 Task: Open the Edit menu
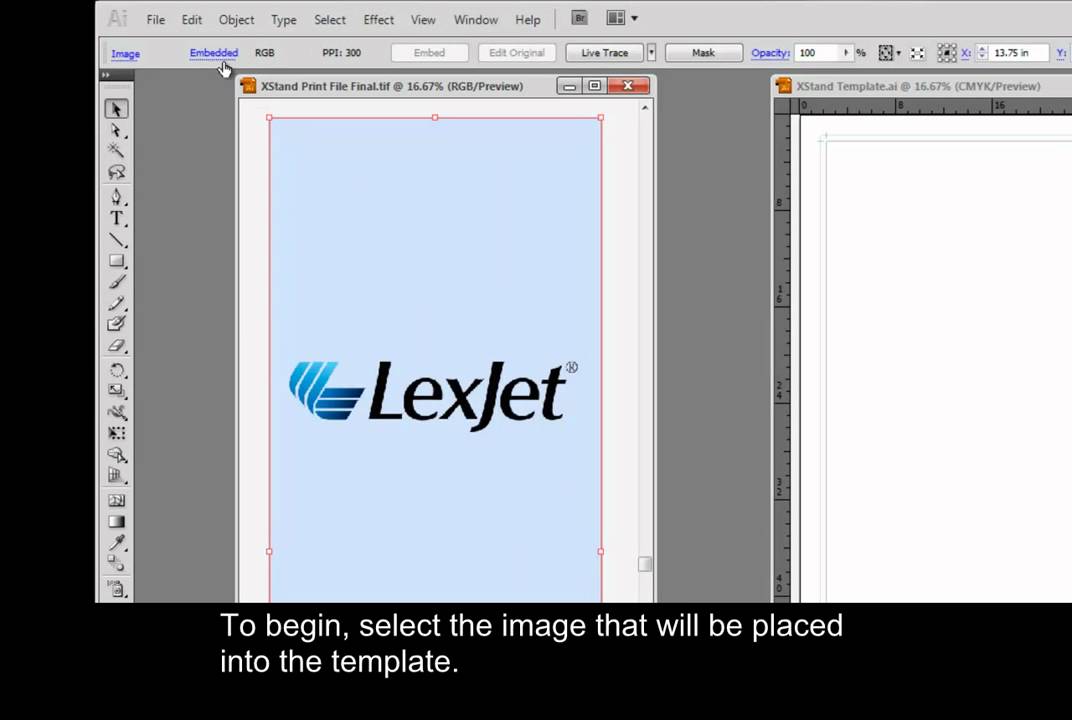point(191,20)
